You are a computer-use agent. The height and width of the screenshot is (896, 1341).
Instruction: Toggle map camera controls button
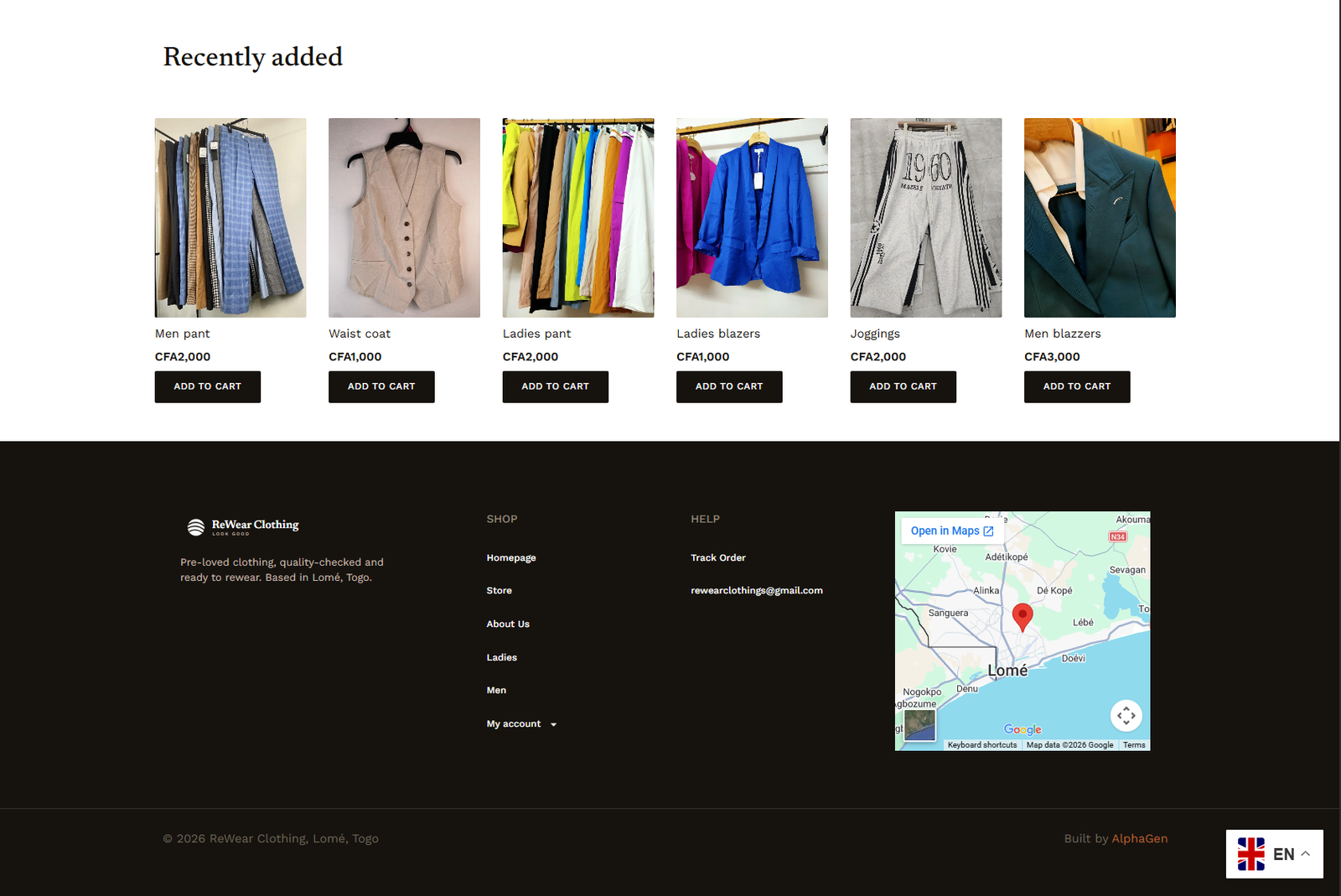pyautogui.click(x=1126, y=716)
